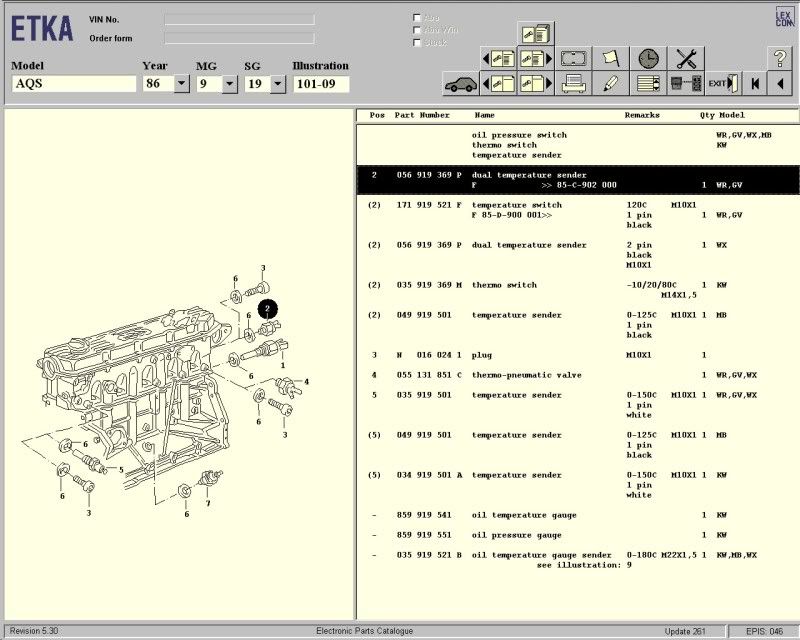Open the clock icon tool

coord(648,59)
